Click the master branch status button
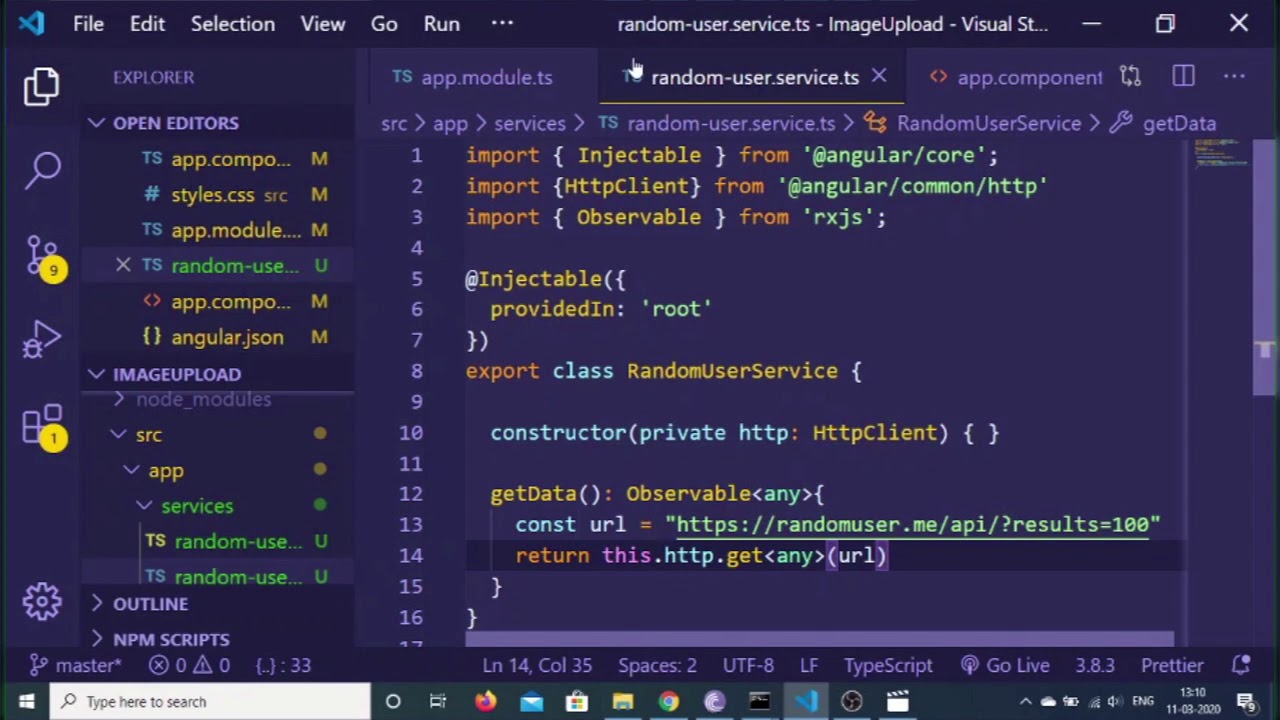 (x=76, y=665)
